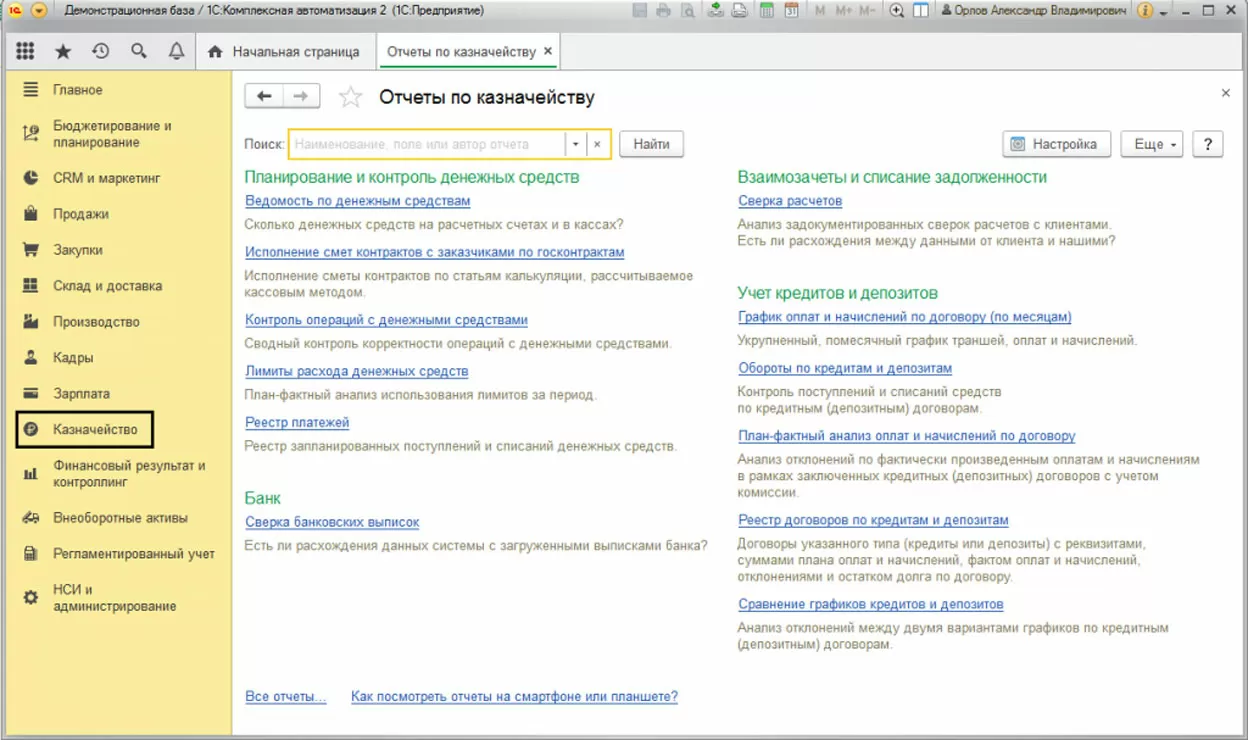Open the Главное section
Screen dimensions: 1248x740
tap(78, 90)
